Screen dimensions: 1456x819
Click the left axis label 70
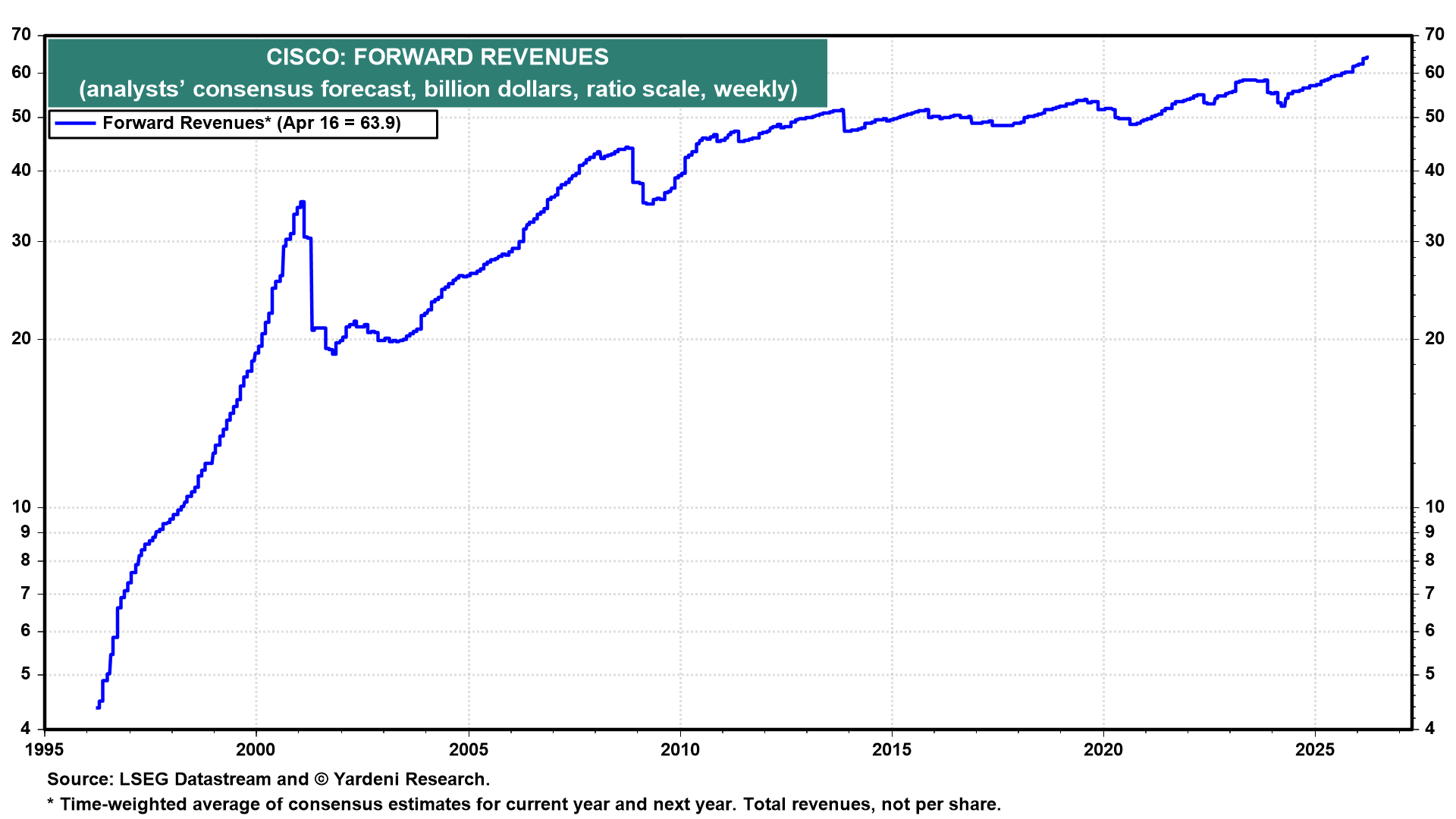21,35
